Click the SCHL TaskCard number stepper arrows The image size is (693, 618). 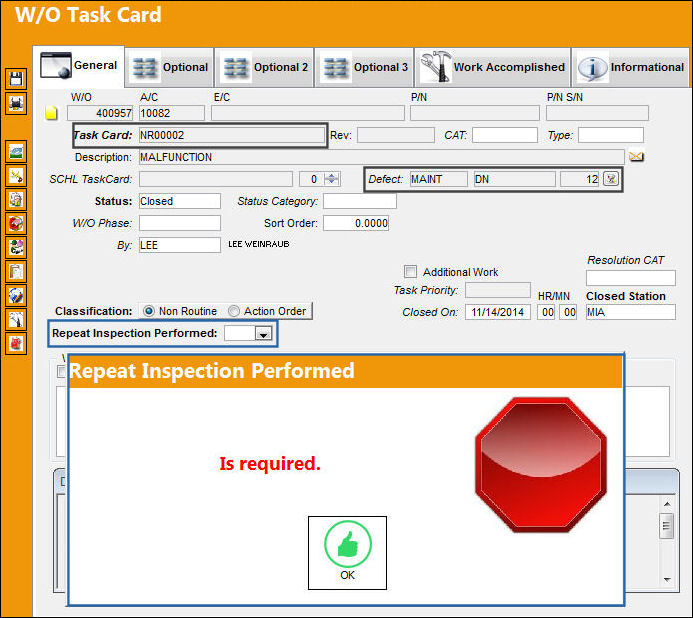[x=331, y=179]
